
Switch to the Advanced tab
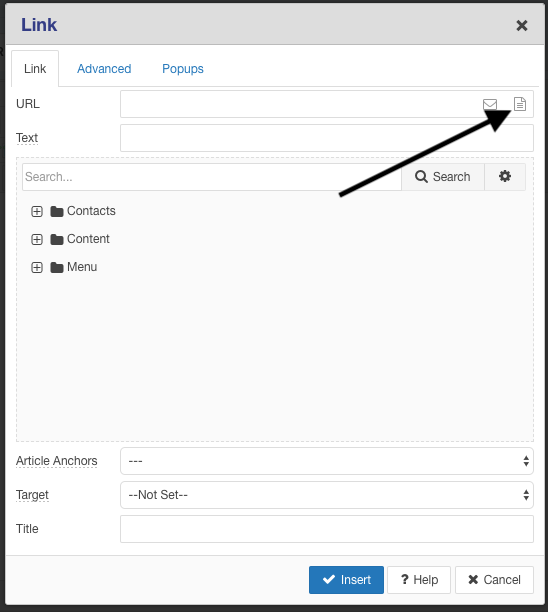104,69
